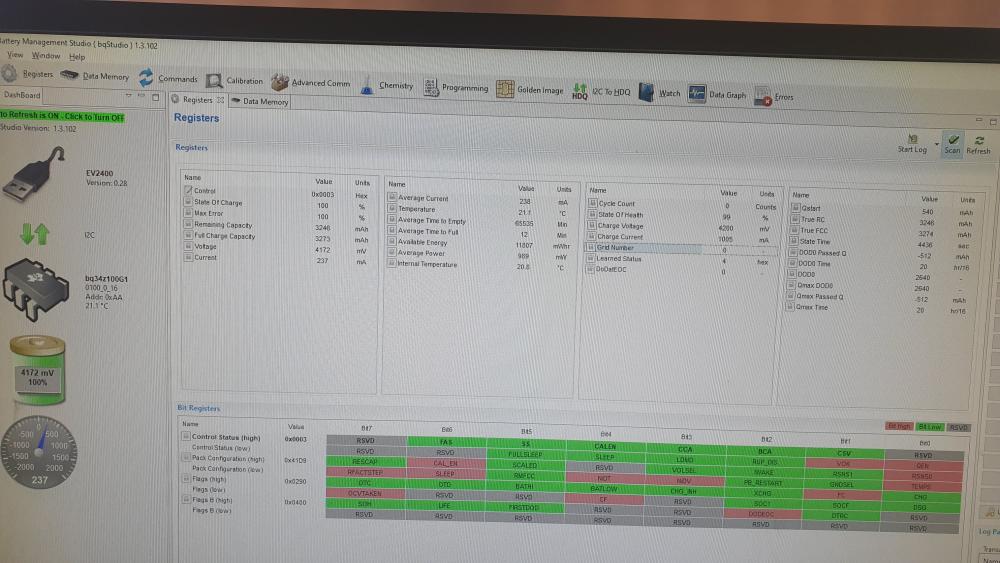Select the State Of Health row
Image resolution: width=1000 pixels, height=563 pixels.
coord(682,216)
